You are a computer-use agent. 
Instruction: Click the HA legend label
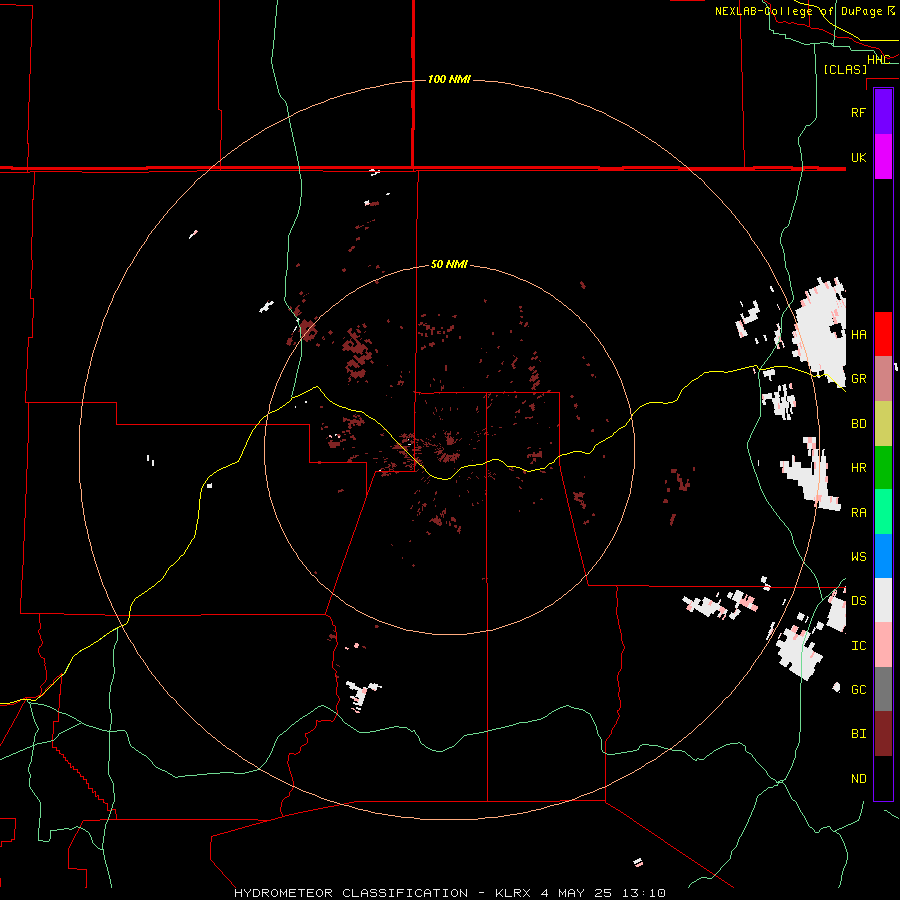(x=858, y=334)
